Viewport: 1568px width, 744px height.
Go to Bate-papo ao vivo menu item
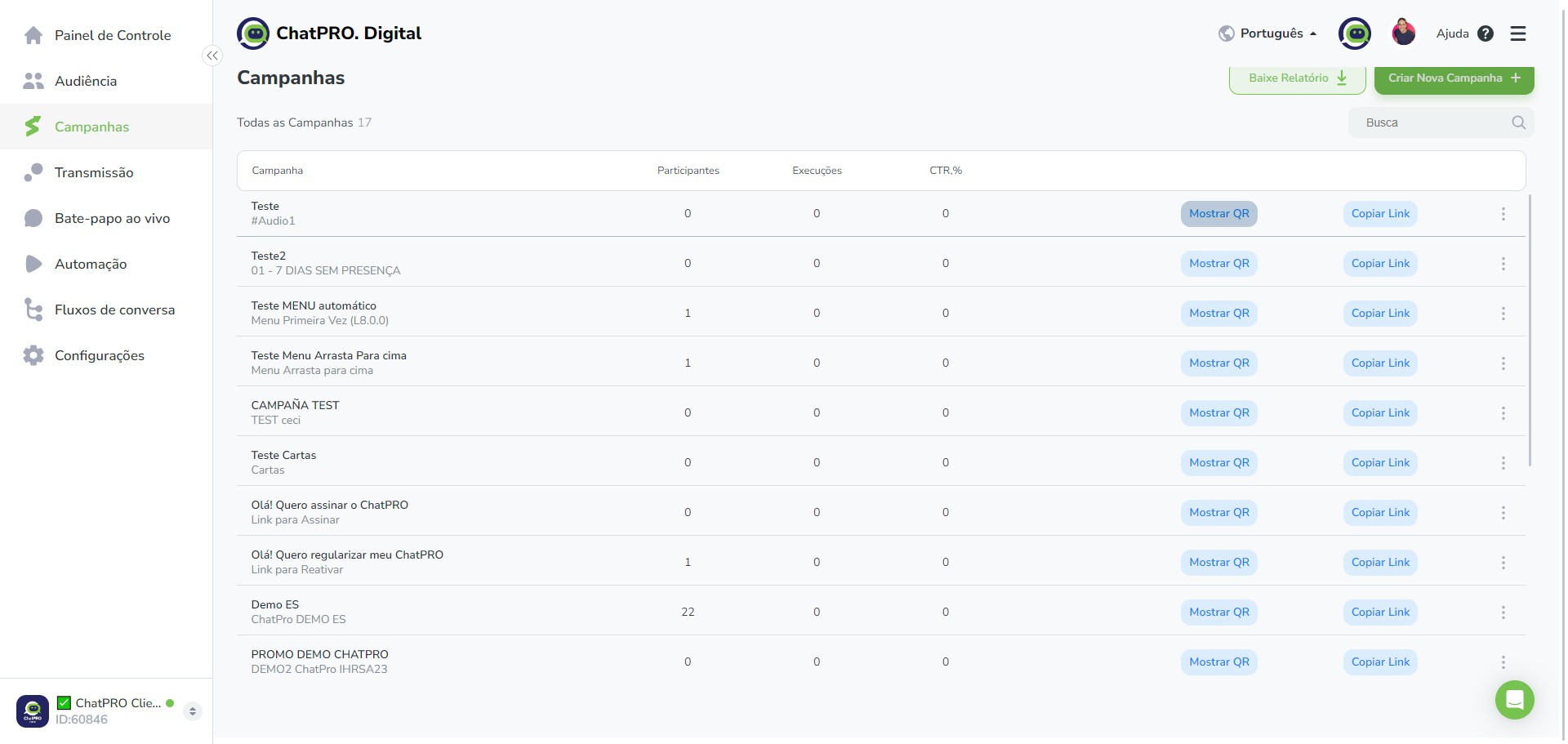coord(106,218)
